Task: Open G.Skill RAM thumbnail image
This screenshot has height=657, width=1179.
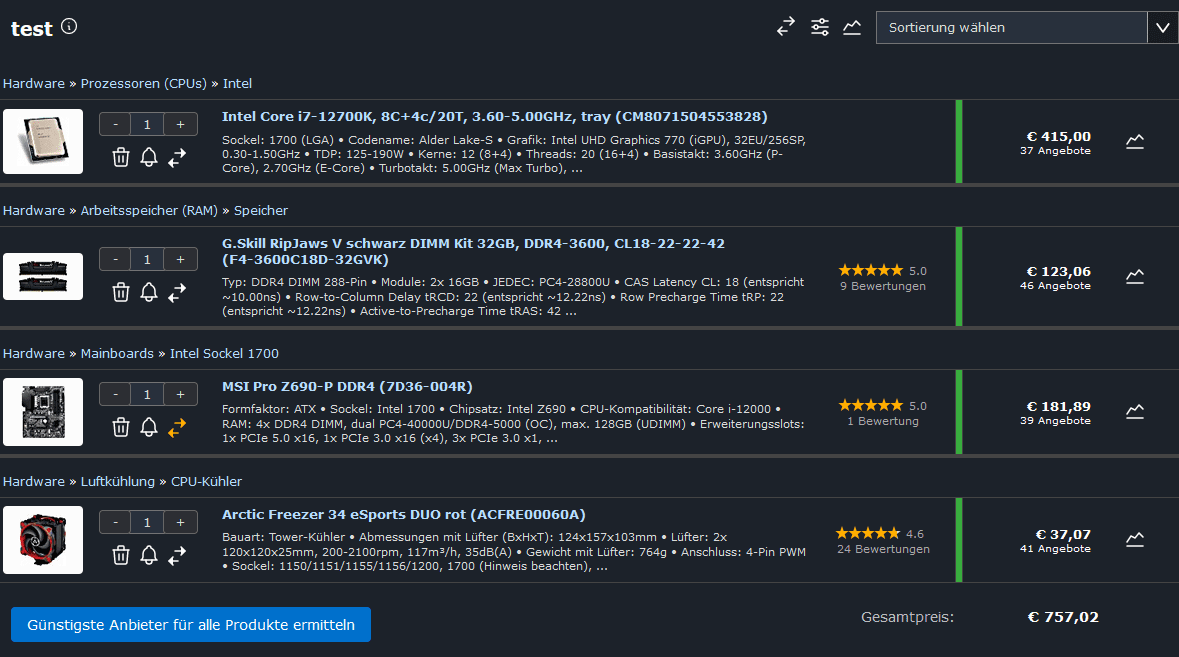Action: pyautogui.click(x=43, y=277)
